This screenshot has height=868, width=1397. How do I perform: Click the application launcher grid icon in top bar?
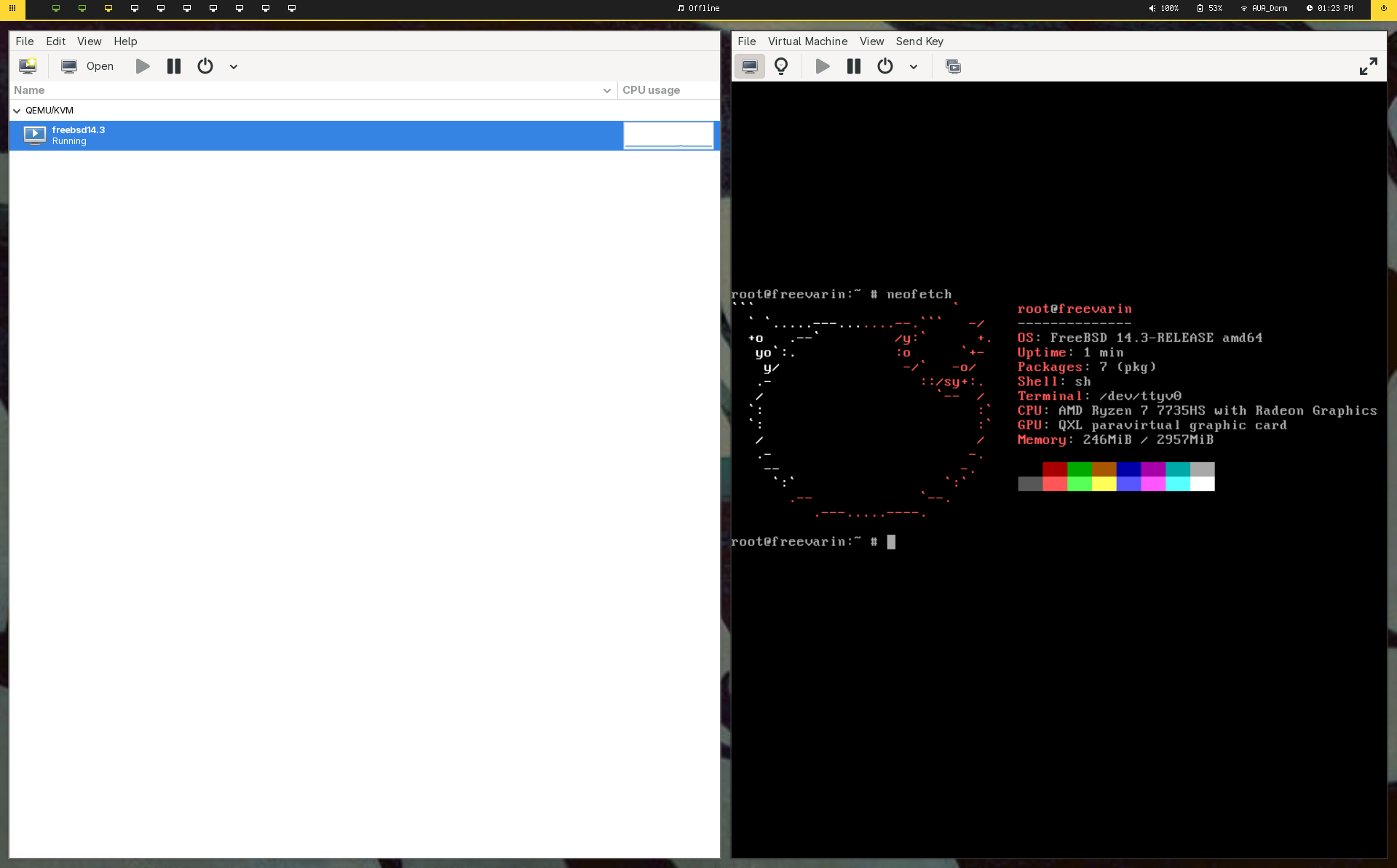[12, 9]
